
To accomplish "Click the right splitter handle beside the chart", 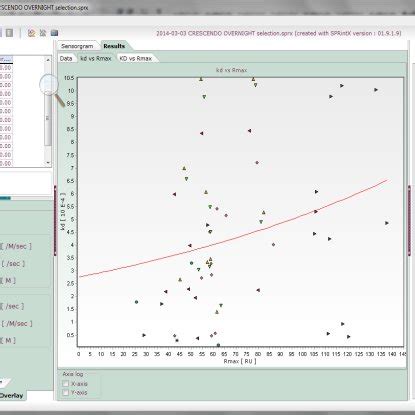I will click(x=409, y=221).
